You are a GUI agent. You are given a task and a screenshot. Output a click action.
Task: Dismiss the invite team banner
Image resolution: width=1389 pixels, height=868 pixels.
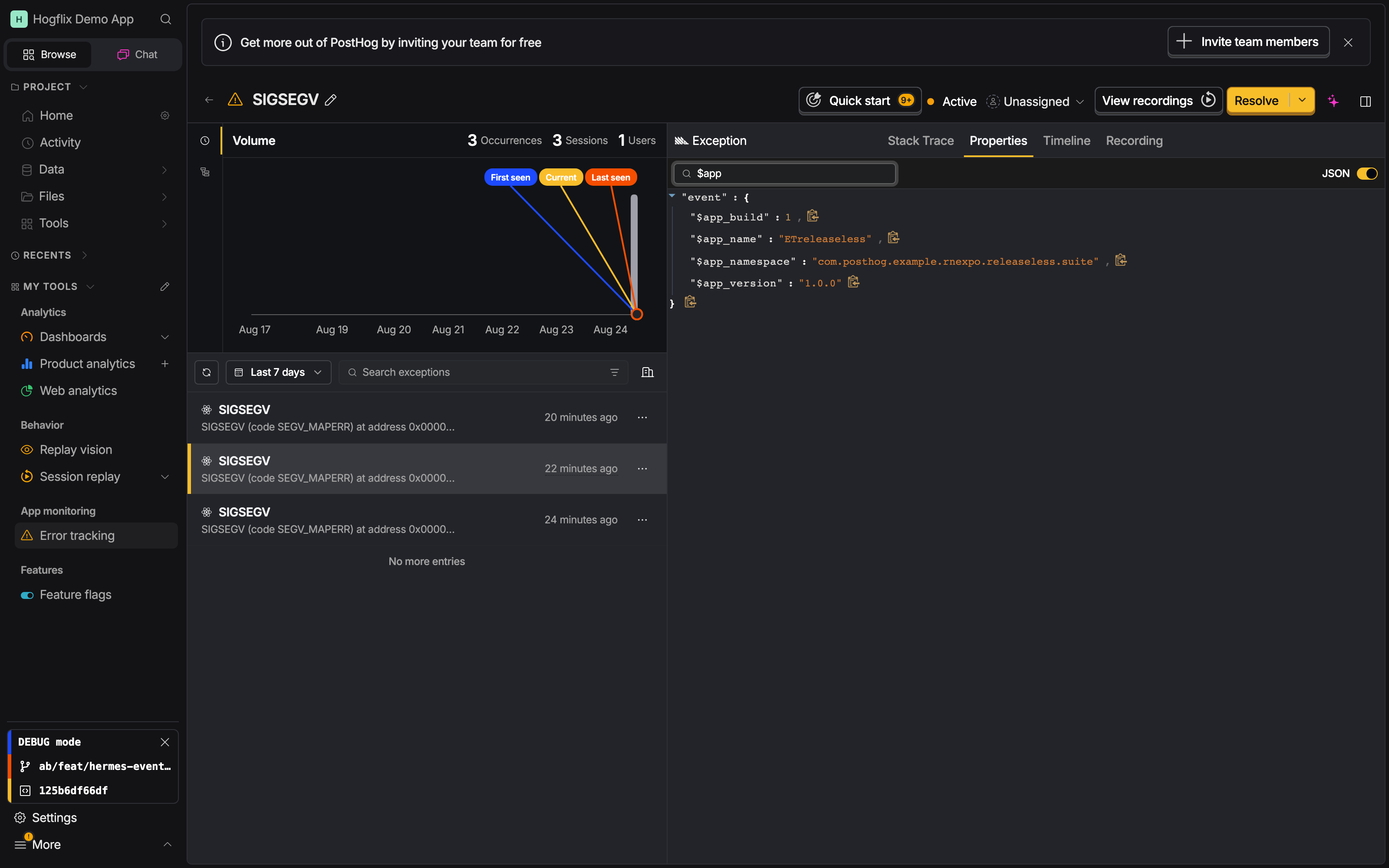point(1348,43)
